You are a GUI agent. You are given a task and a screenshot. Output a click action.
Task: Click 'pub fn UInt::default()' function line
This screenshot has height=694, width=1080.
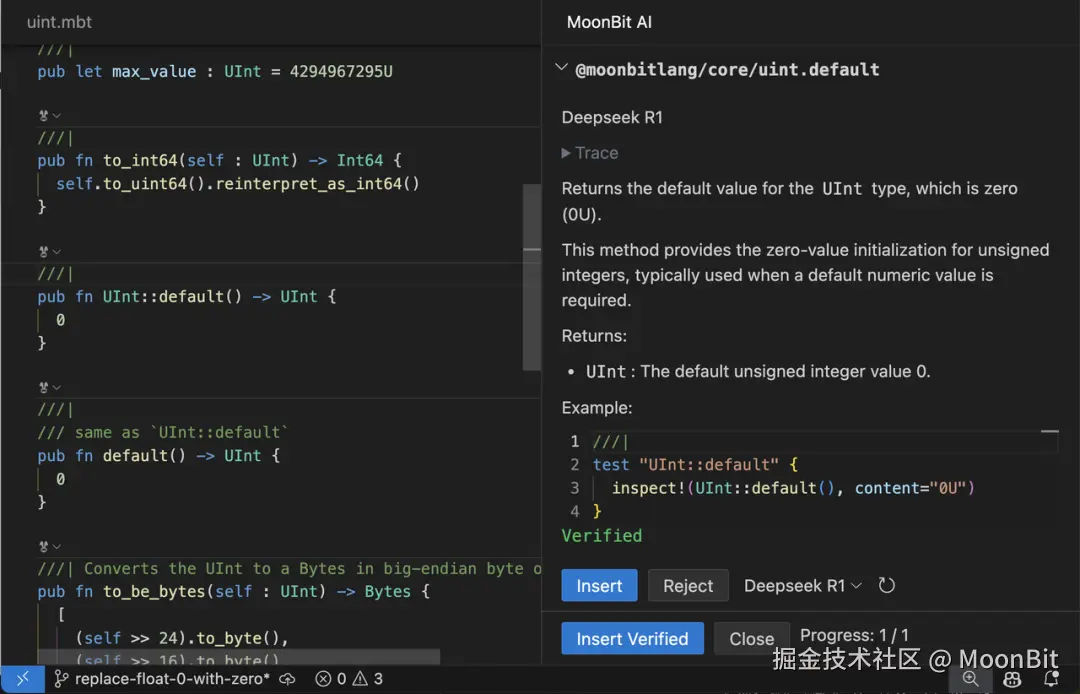pyautogui.click(x=187, y=297)
